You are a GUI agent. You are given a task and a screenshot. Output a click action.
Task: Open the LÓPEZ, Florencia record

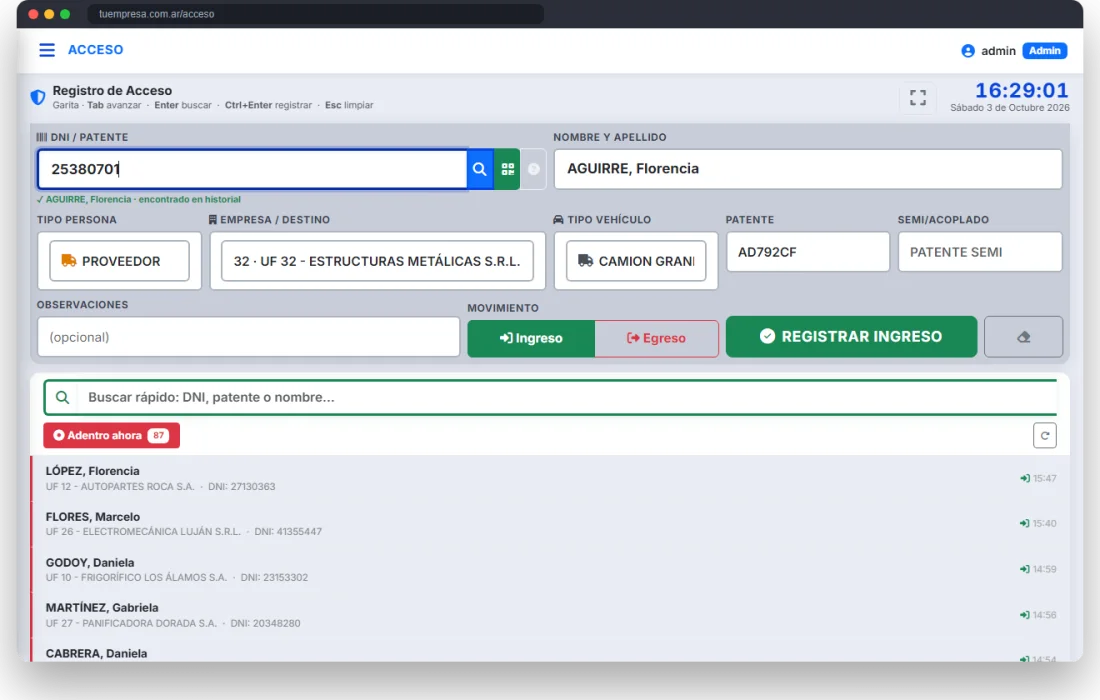550,478
